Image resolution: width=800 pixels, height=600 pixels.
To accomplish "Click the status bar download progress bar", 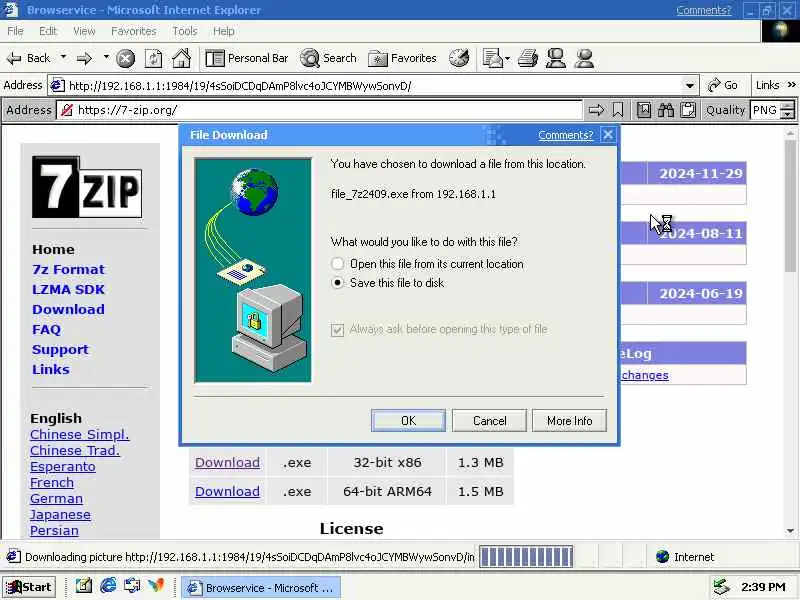I will click(x=526, y=557).
